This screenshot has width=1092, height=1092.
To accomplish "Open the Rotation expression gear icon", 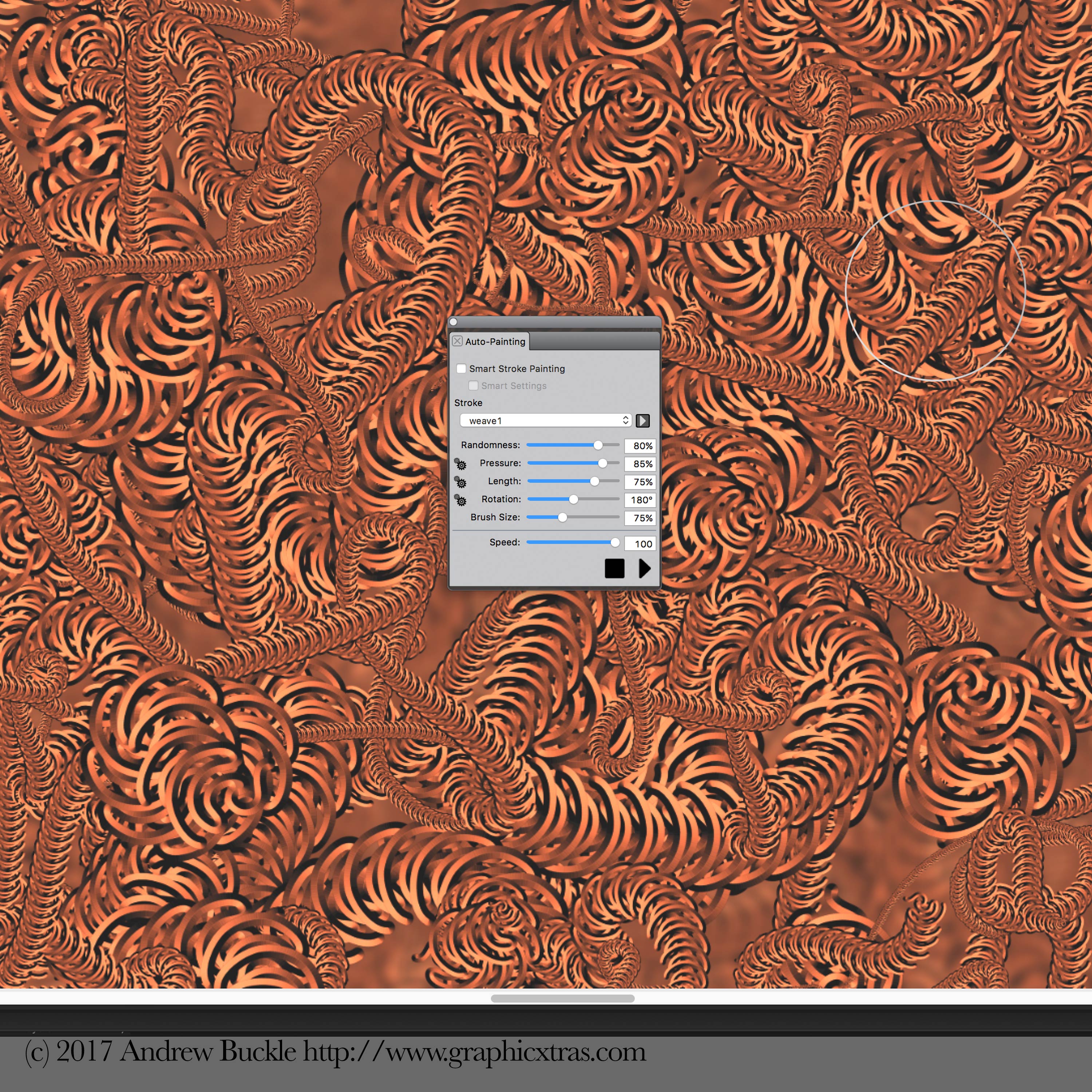I will pos(461,500).
